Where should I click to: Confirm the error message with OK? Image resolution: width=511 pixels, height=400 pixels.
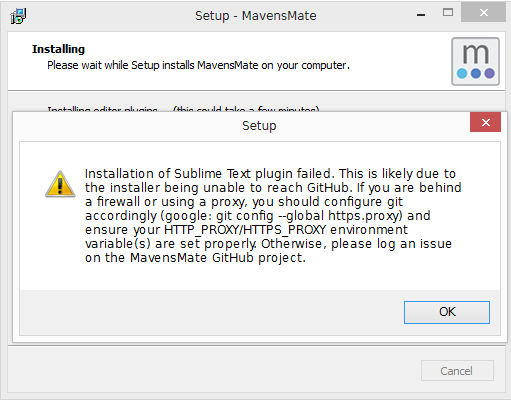coord(447,312)
